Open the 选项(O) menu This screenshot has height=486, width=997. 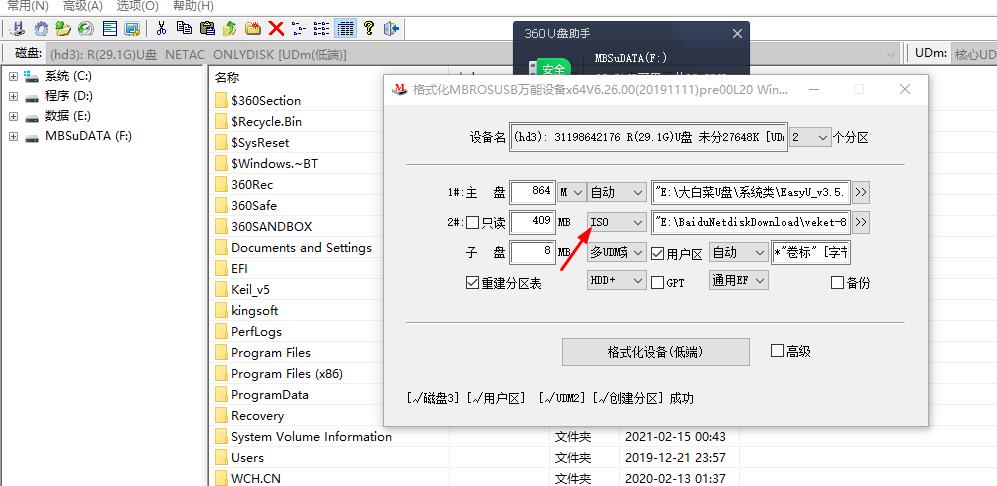138,6
